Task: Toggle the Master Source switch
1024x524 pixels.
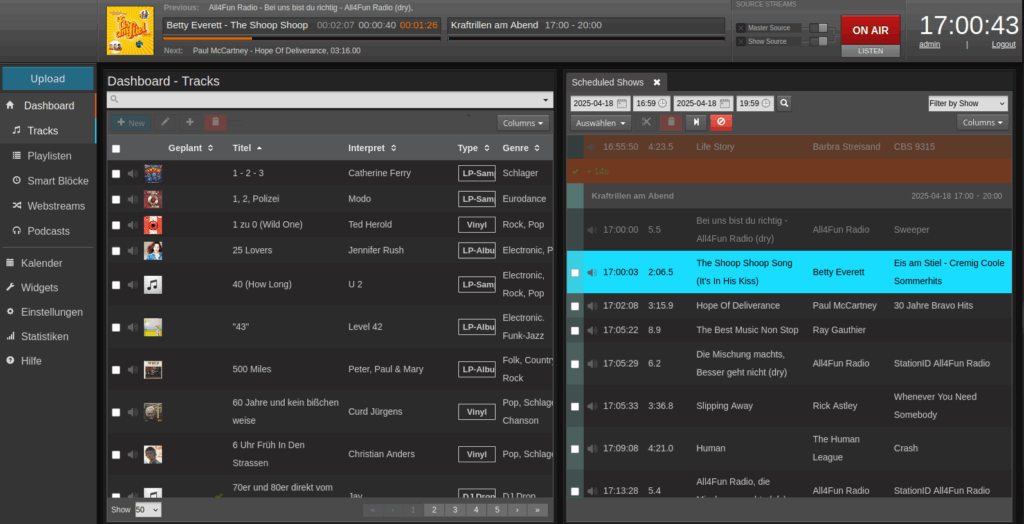Action: click(x=819, y=28)
